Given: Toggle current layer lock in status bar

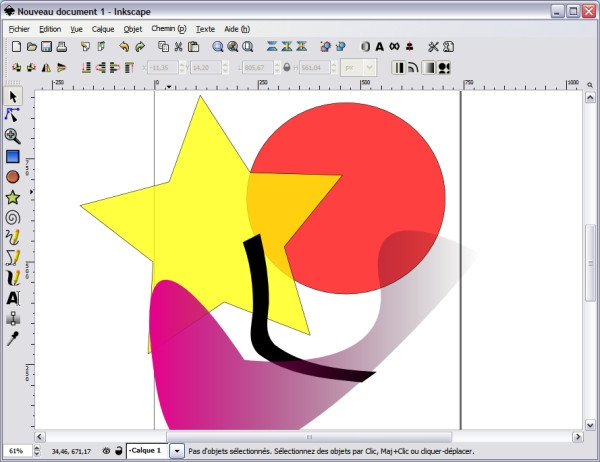Looking at the screenshot, I should click(x=119, y=451).
